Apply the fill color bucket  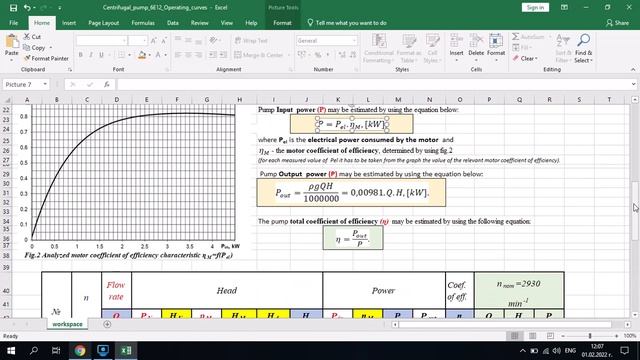tap(142, 55)
